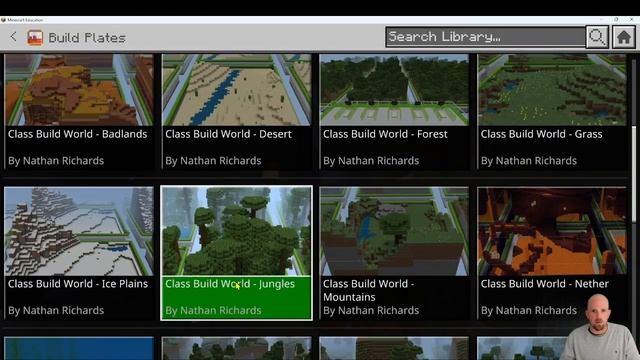
Task: Go to library home with house icon
Action: click(x=623, y=37)
